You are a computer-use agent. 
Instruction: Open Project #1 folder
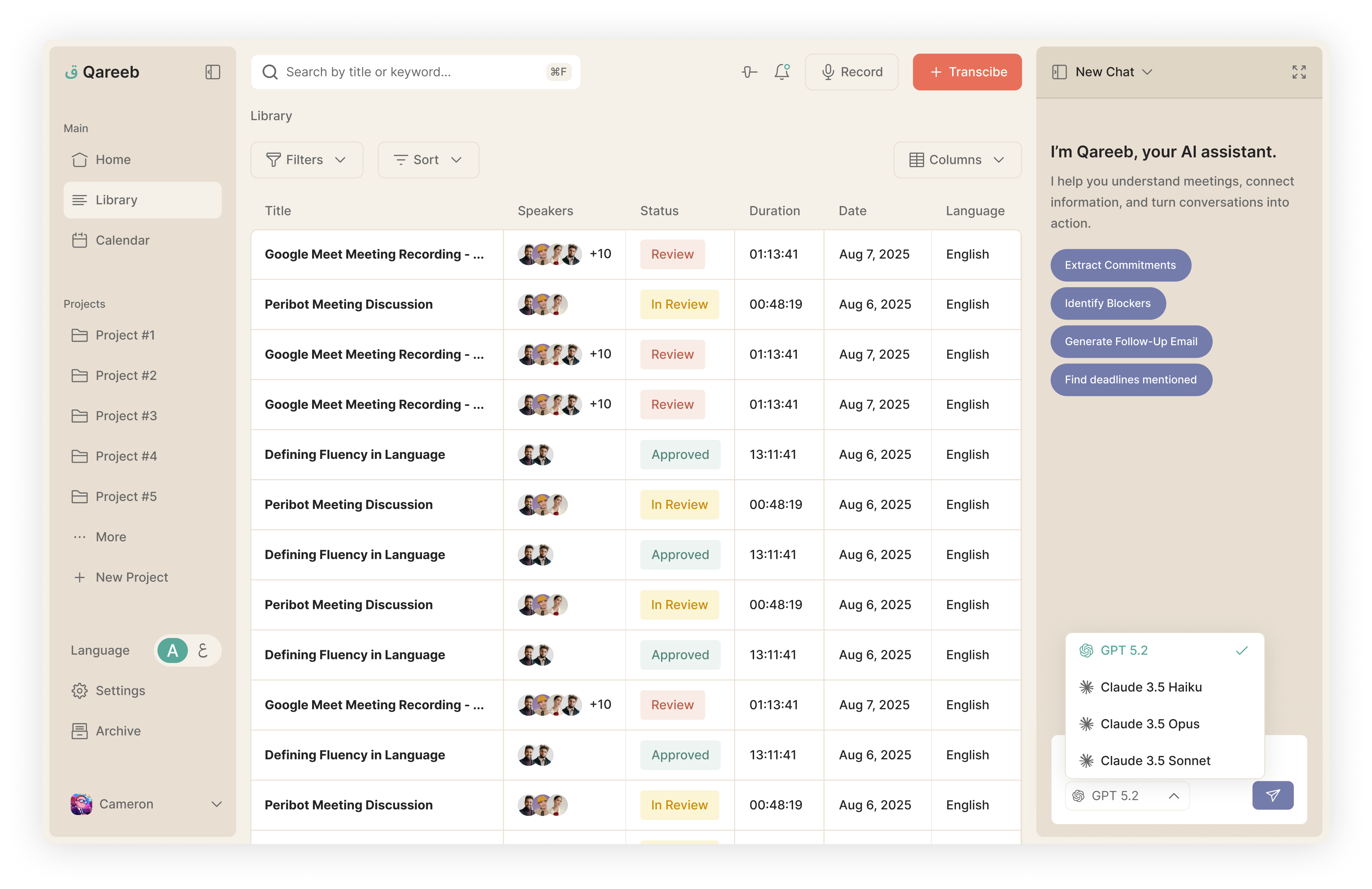click(143, 335)
